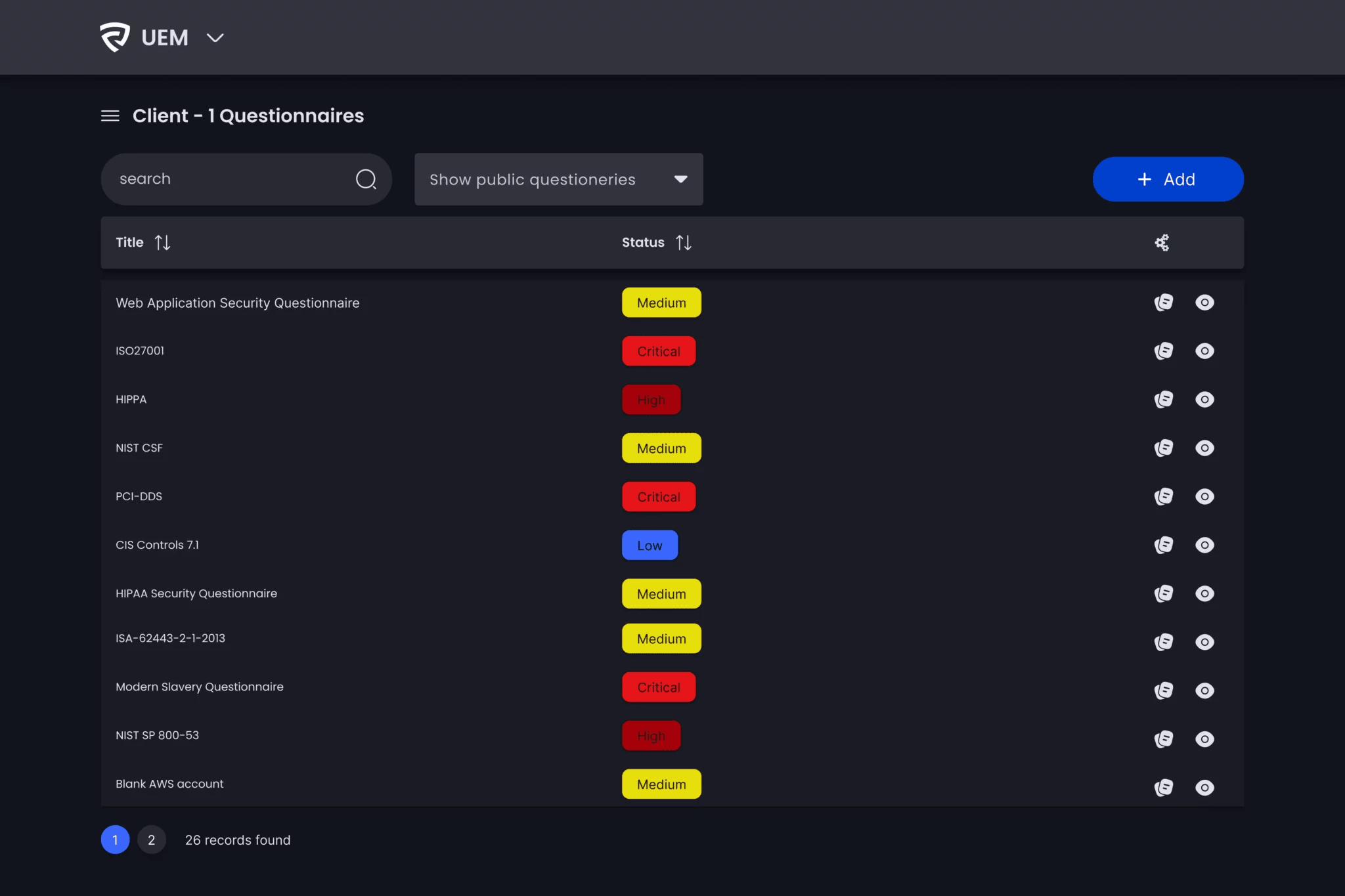View the Web Application Security Questionnaire eye icon

point(1204,303)
